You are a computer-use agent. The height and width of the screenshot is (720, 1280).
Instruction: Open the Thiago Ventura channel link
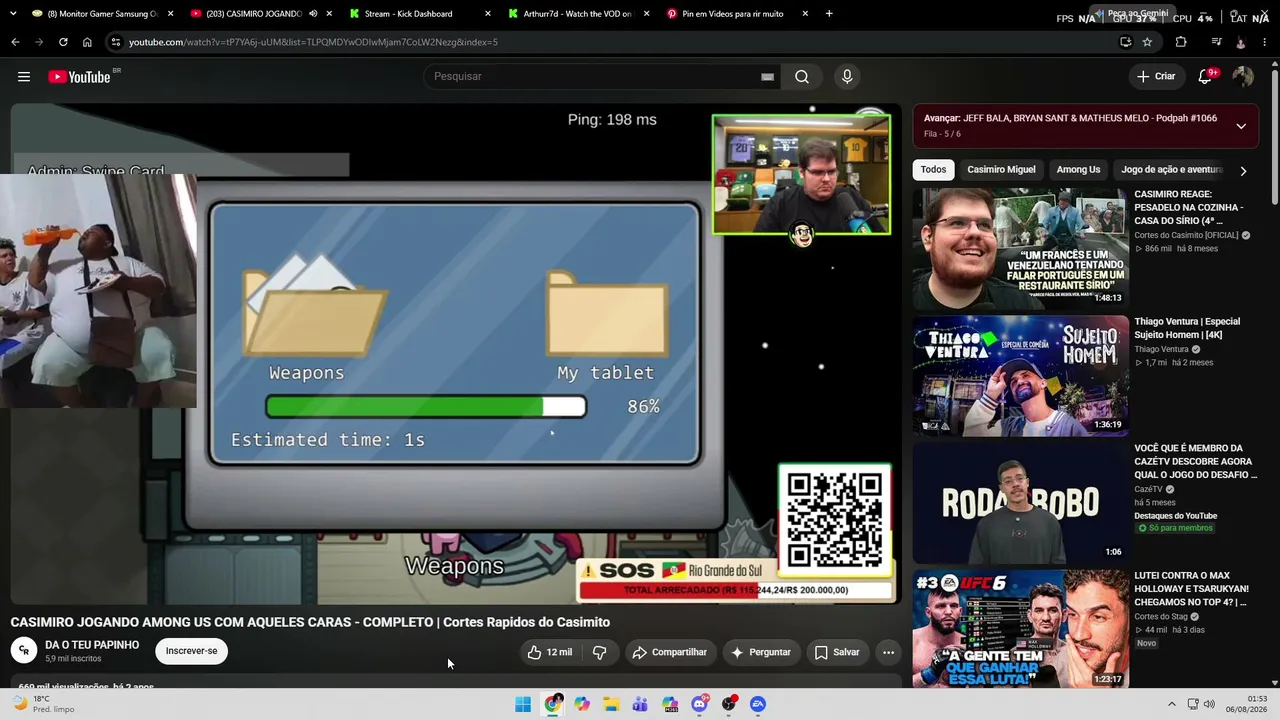point(1161,350)
